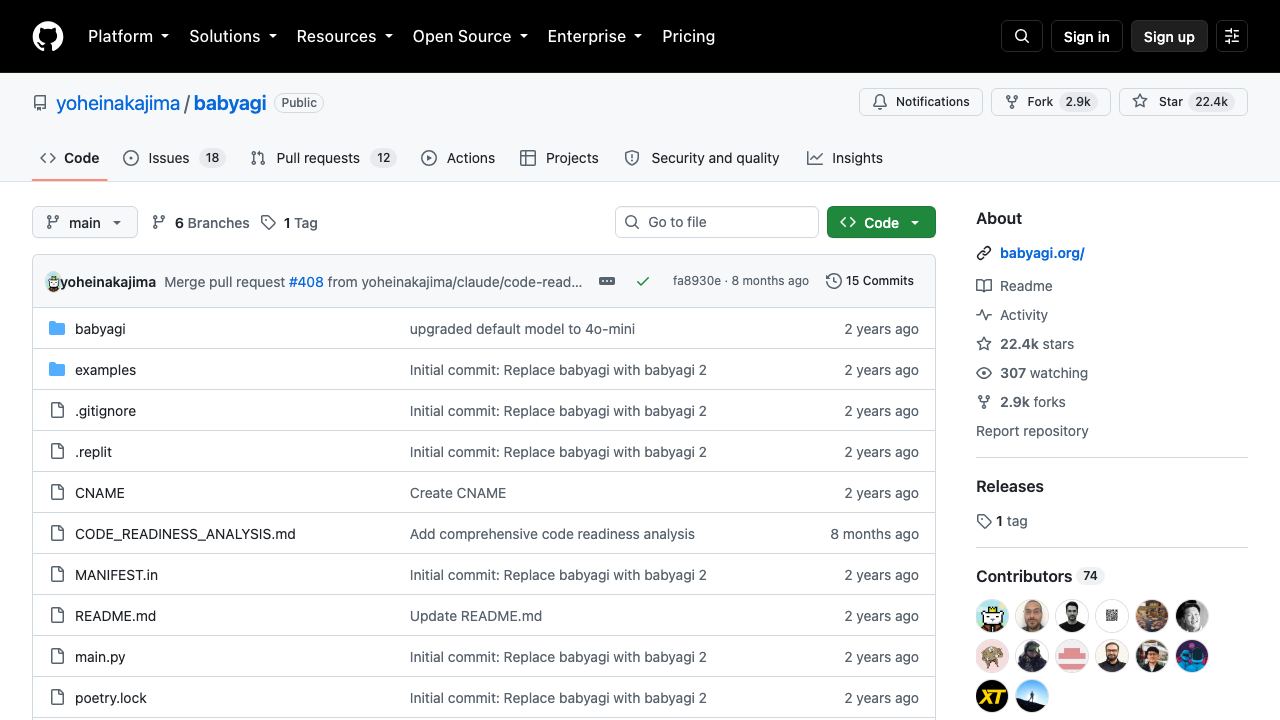Viewport: 1280px width, 720px height.
Task: Switch to the Insights tab
Action: 845,158
